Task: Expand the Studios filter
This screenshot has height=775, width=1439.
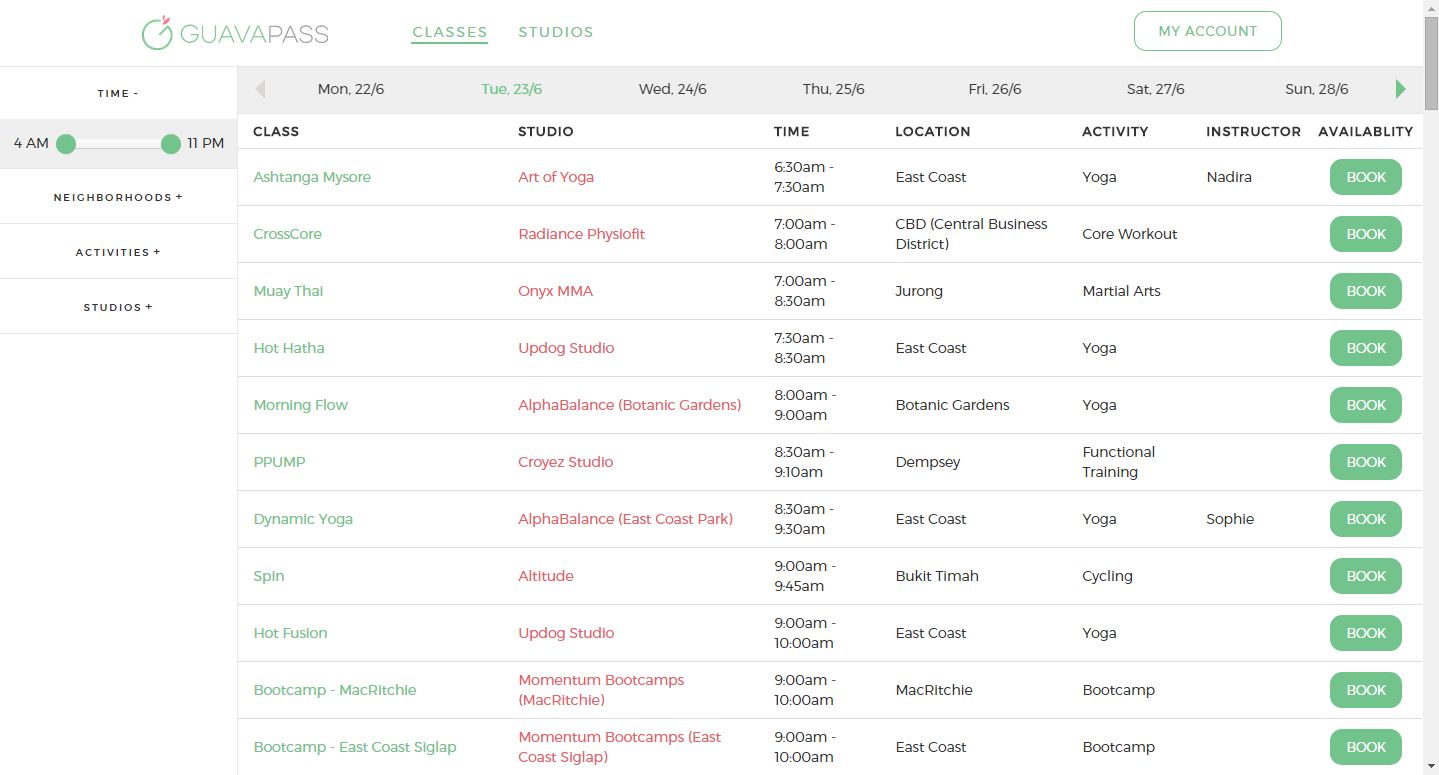Action: (118, 307)
